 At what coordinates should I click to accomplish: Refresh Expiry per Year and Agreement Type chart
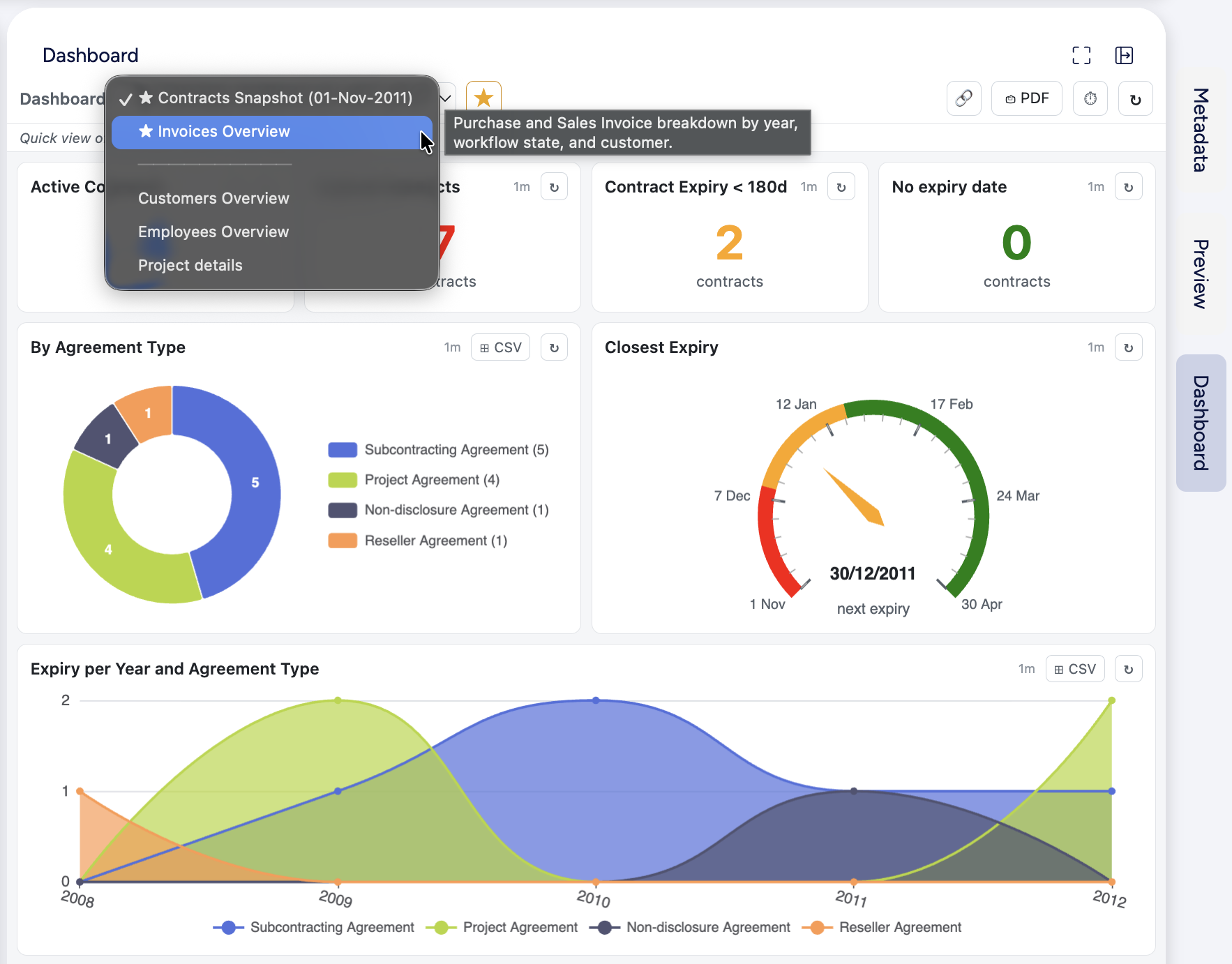click(1129, 669)
